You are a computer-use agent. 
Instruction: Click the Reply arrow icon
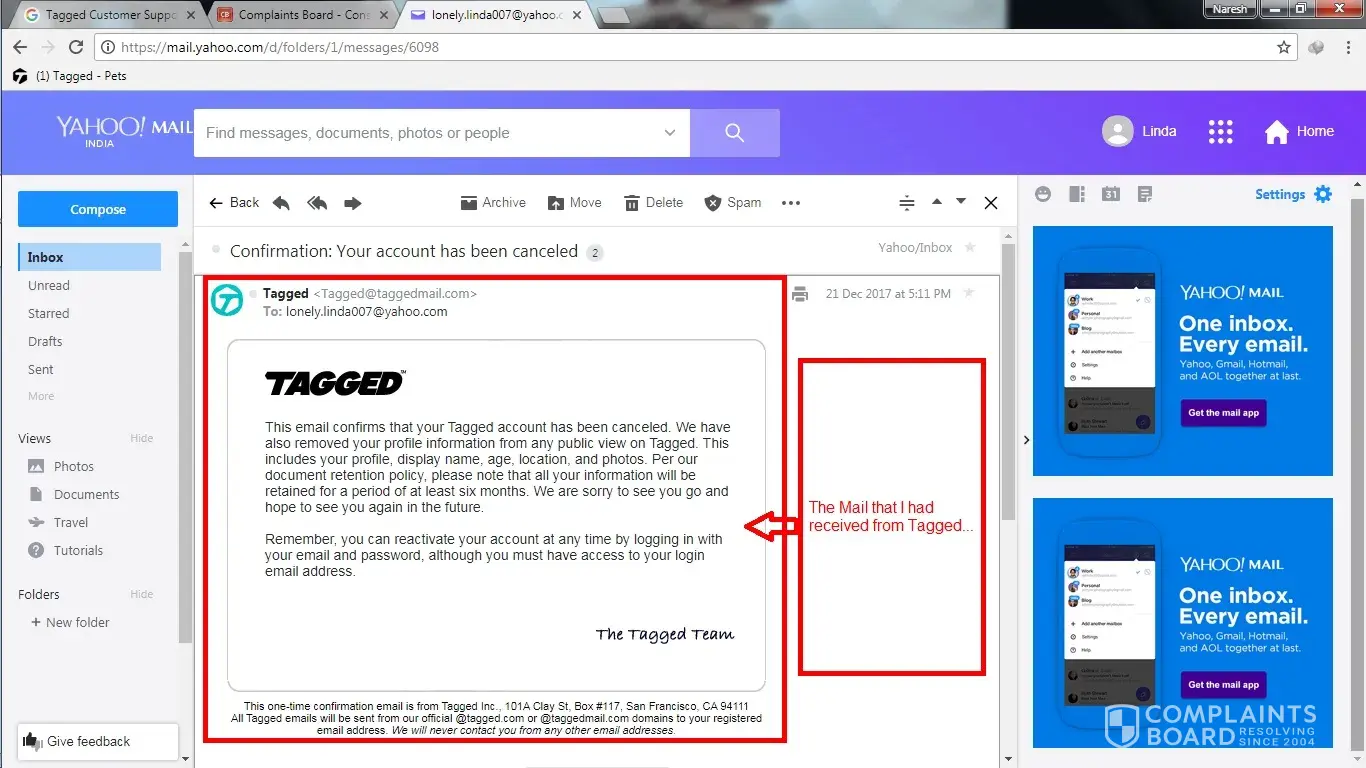[x=281, y=203]
